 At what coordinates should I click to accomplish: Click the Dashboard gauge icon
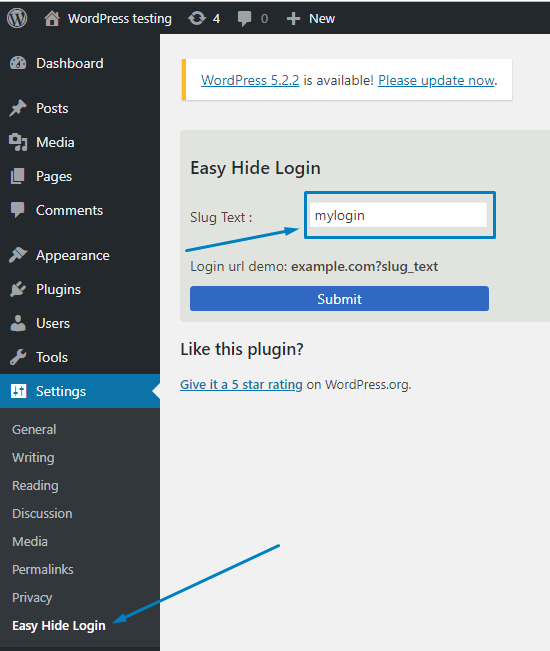[18, 63]
